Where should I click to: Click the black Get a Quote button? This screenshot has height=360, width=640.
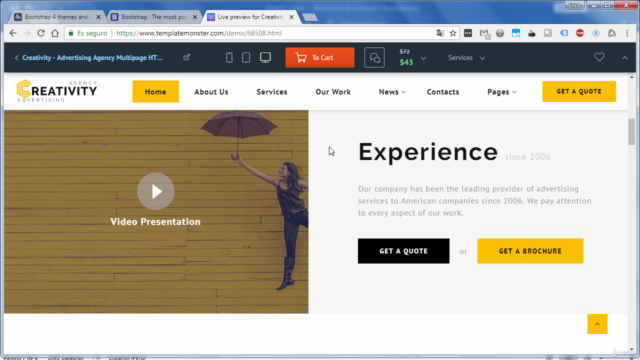(404, 251)
